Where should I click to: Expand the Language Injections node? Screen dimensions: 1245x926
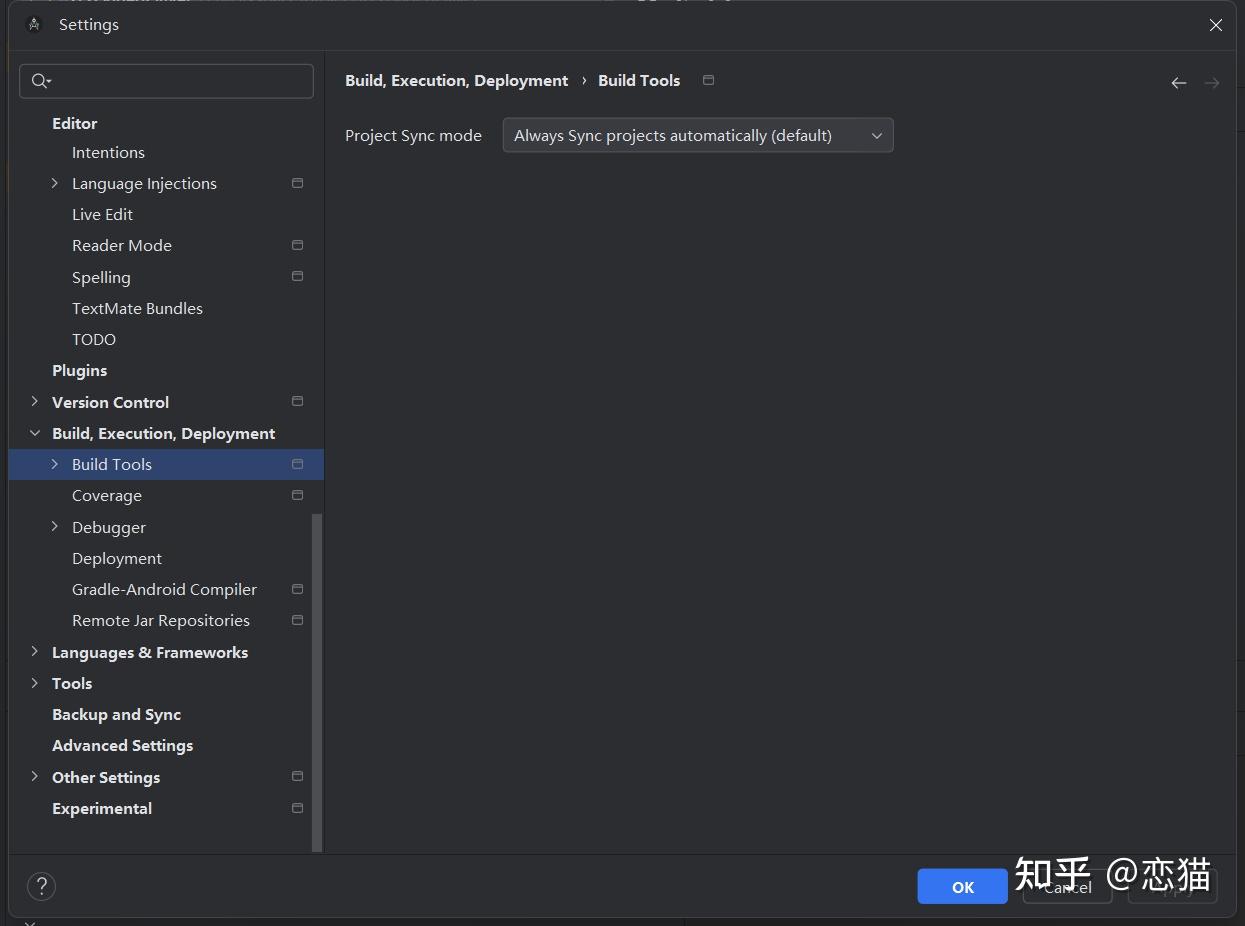pos(55,183)
